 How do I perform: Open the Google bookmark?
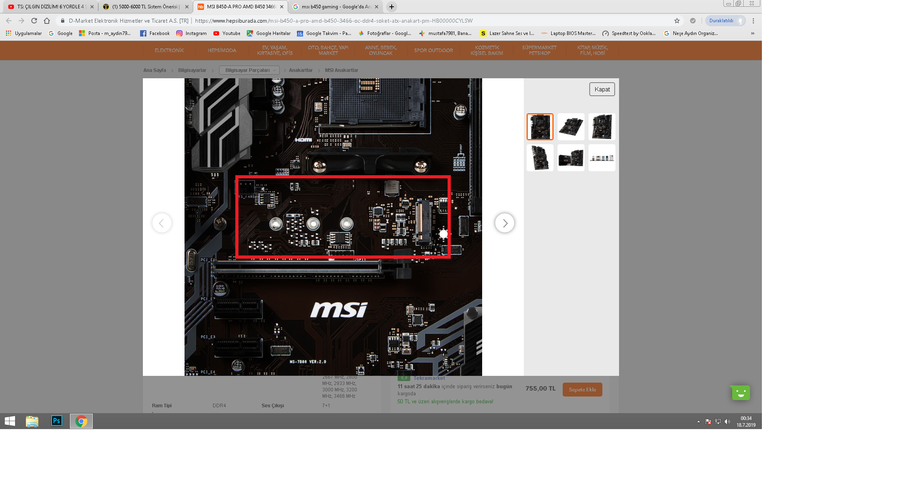click(60, 33)
